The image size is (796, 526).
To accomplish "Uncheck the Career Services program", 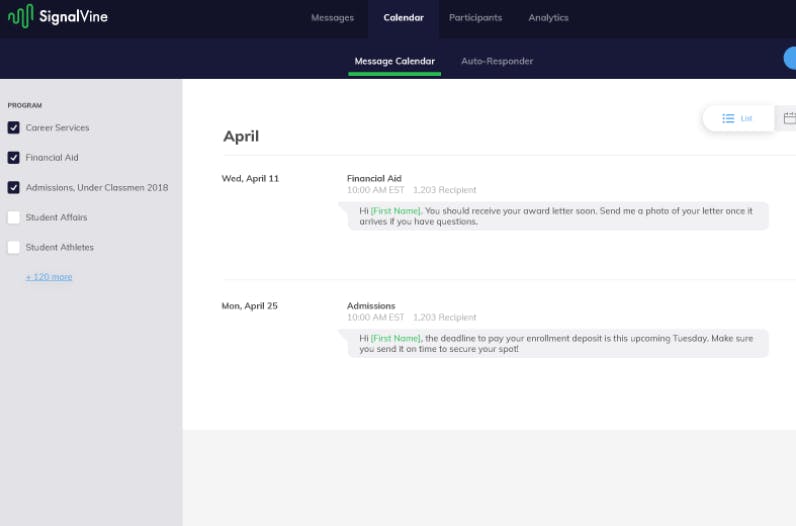I will [x=14, y=127].
